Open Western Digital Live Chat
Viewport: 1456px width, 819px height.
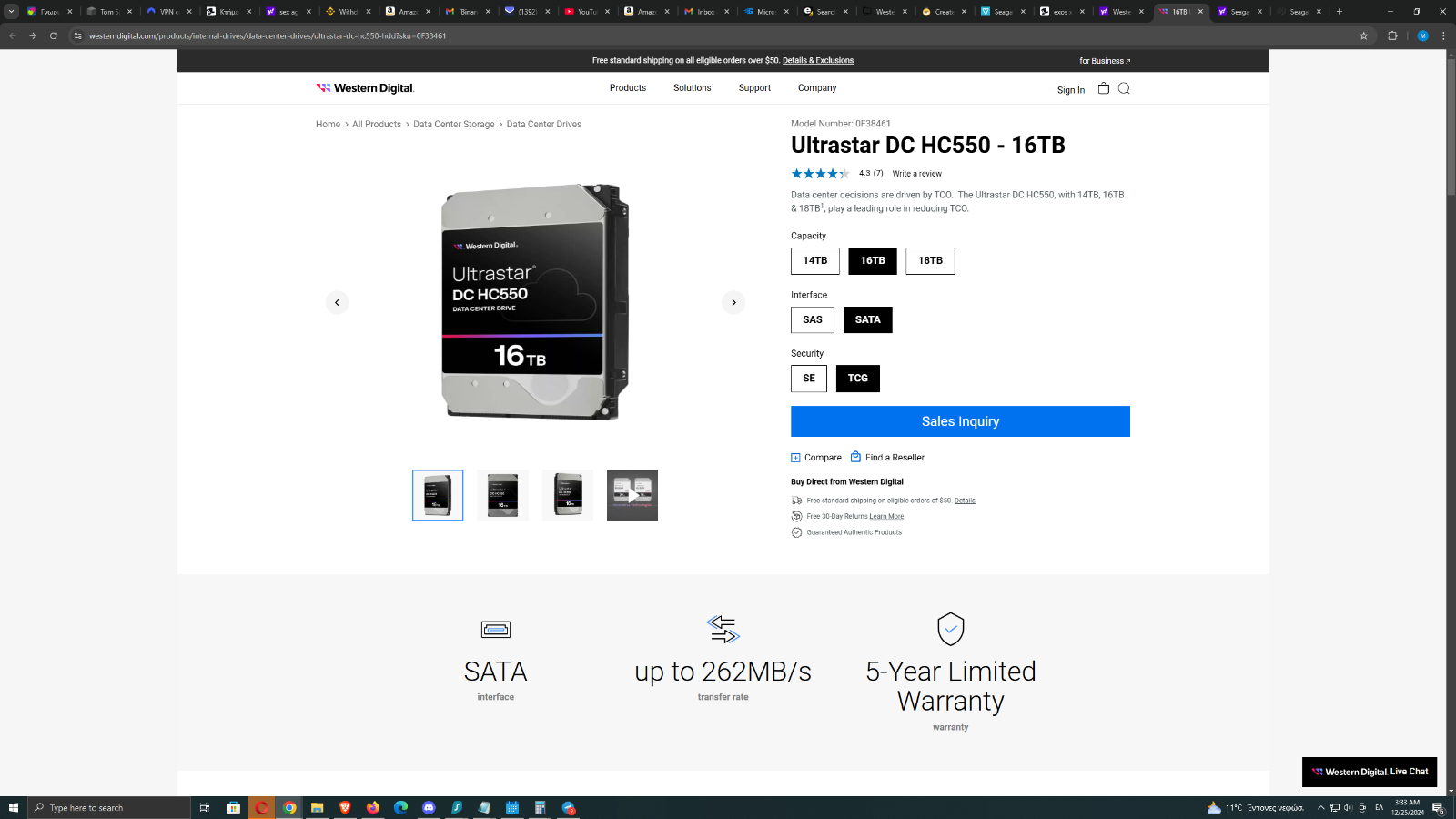pyautogui.click(x=1370, y=772)
